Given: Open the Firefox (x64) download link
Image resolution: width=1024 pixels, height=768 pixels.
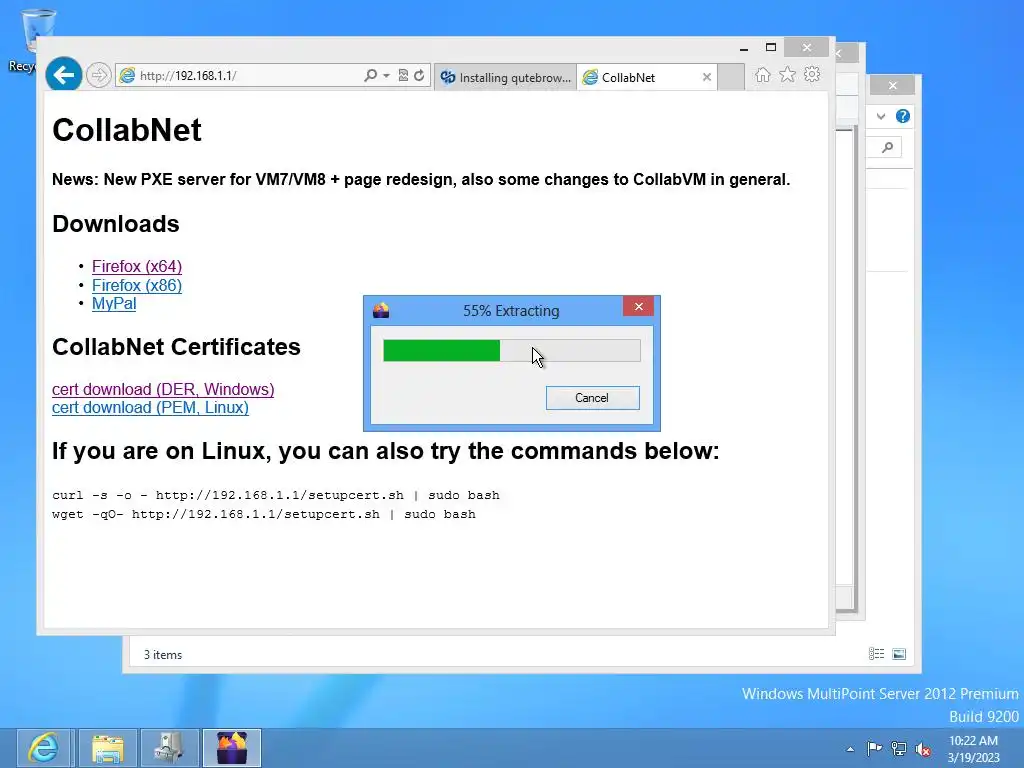Looking at the screenshot, I should click(137, 266).
